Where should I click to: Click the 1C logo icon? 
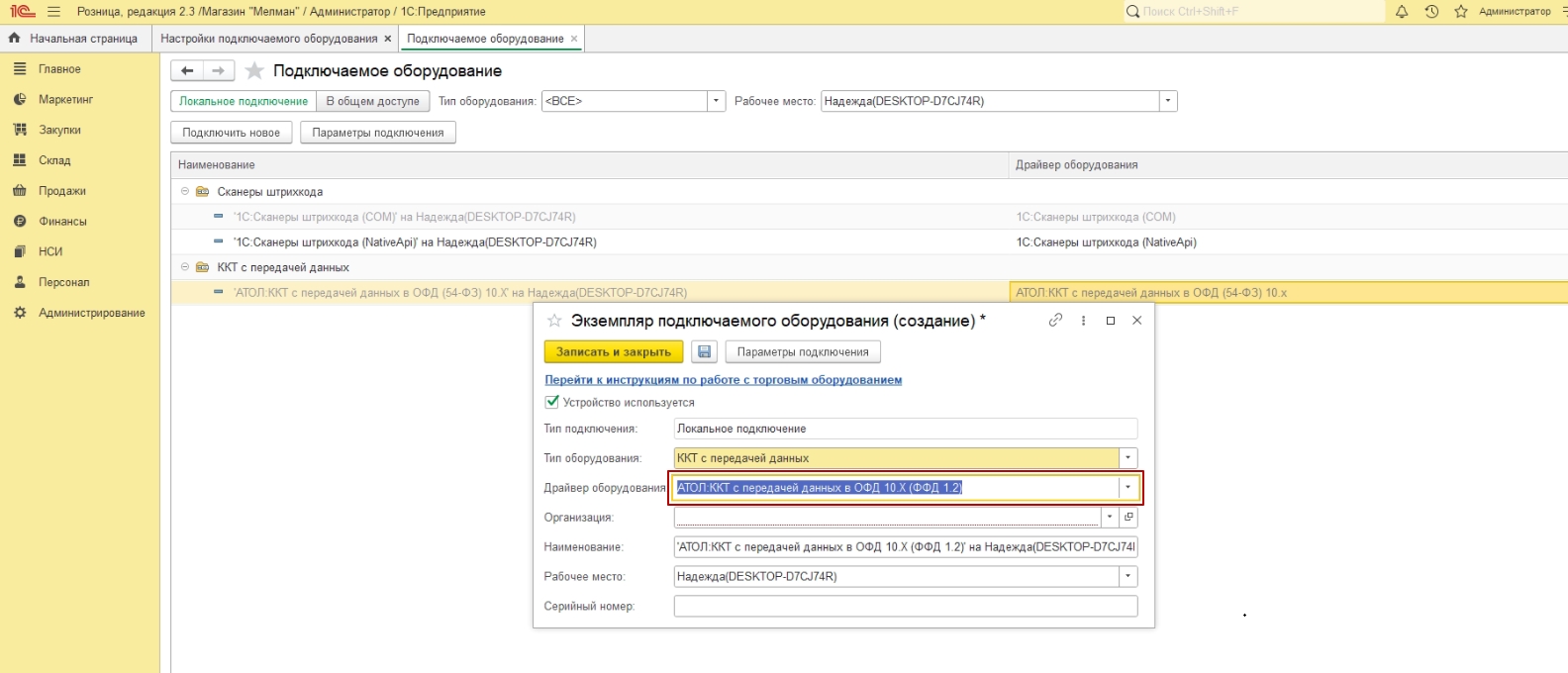(22, 12)
